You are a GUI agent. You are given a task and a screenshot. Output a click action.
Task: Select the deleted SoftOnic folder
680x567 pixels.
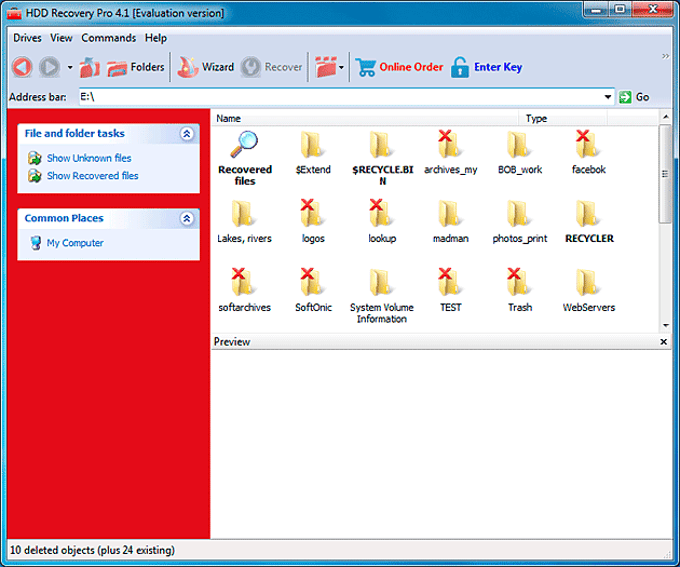[313, 290]
